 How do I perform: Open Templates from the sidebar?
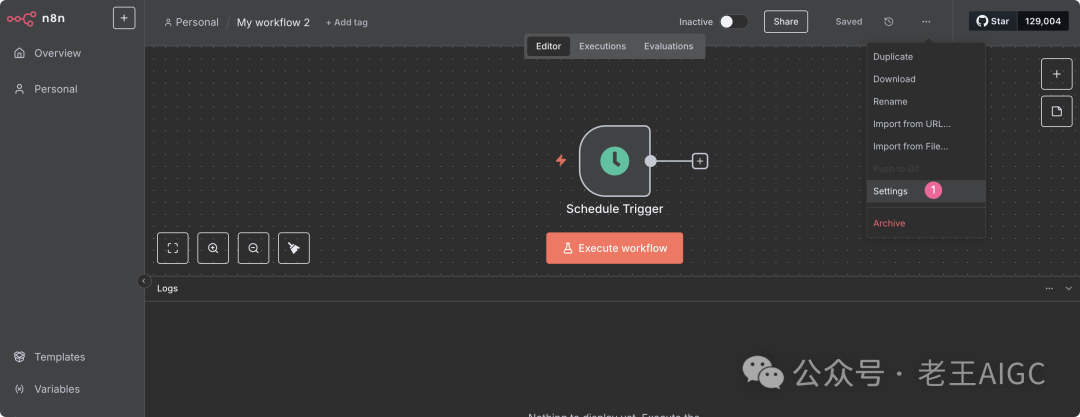pos(50,357)
